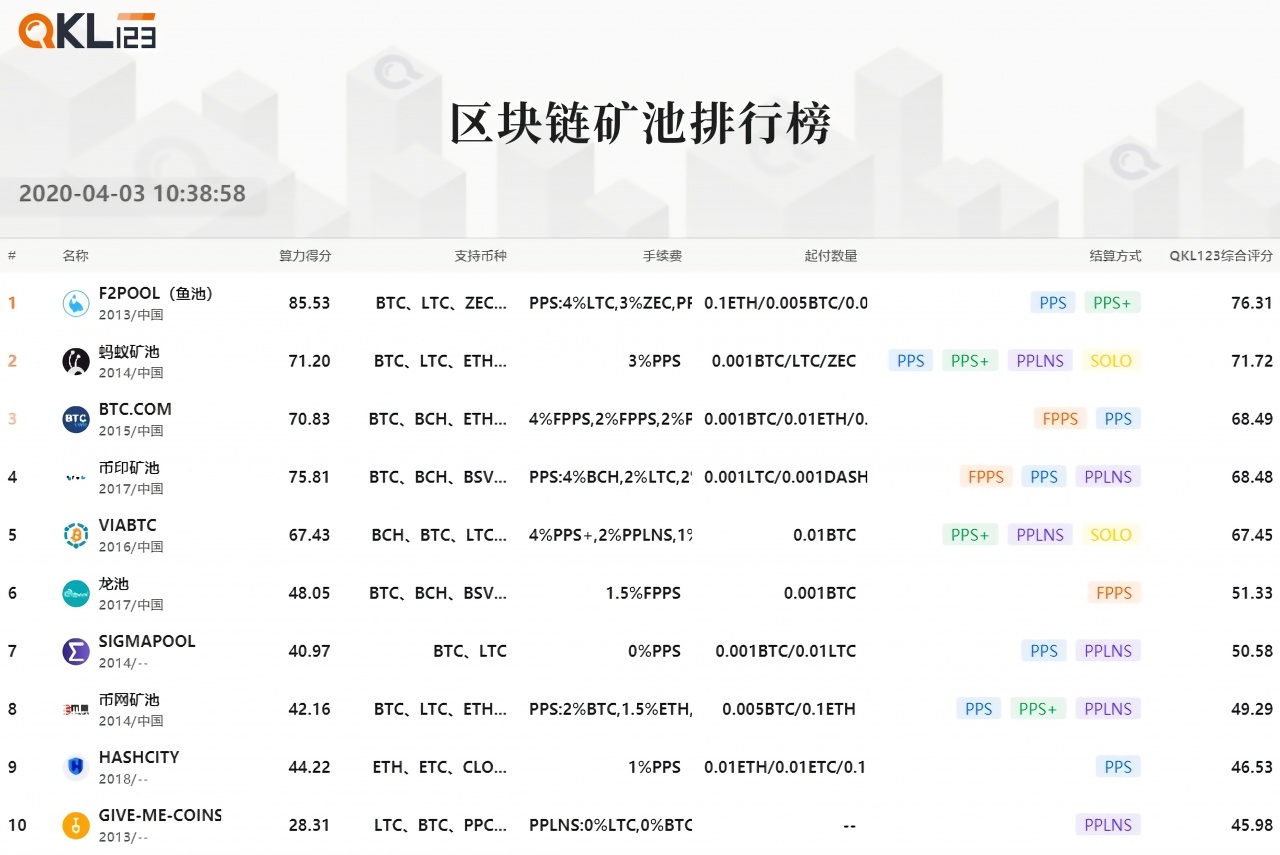Click the 起付数量 column header
This screenshot has width=1280, height=855.
(x=831, y=256)
